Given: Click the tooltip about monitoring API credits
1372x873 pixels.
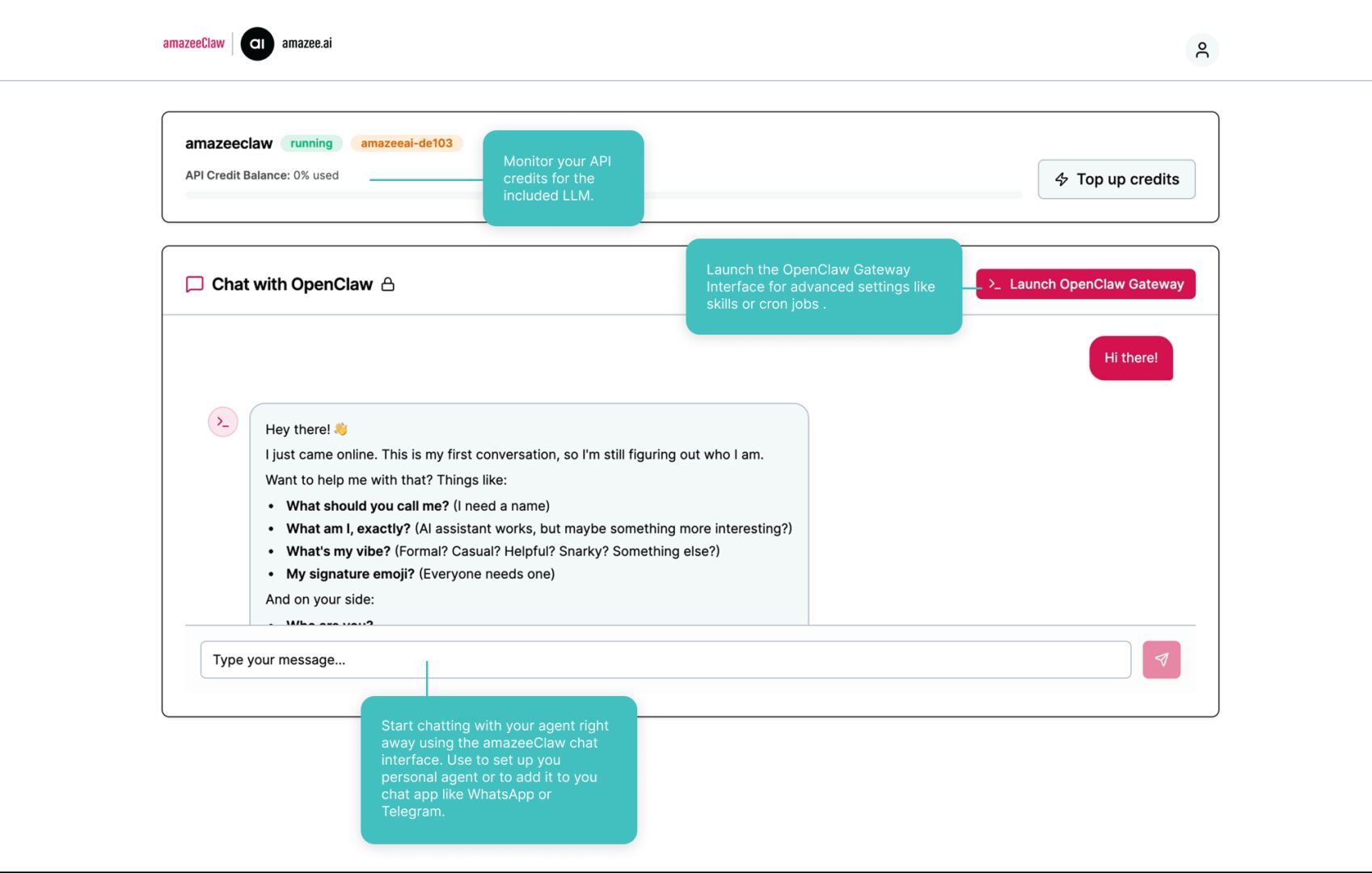Looking at the screenshot, I should [564, 179].
